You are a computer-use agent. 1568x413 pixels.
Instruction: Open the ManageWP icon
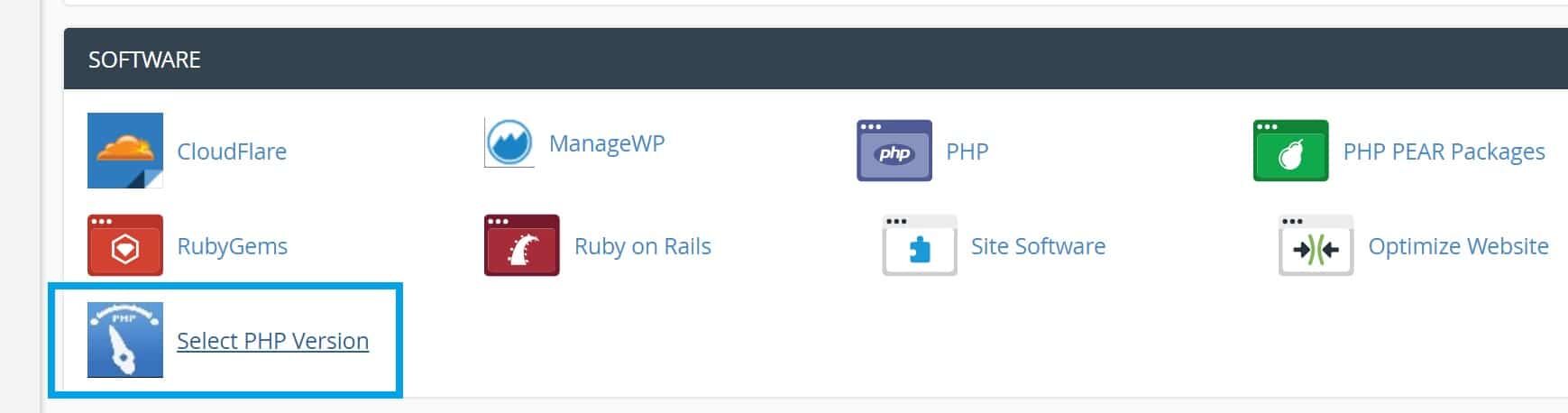click(x=509, y=143)
